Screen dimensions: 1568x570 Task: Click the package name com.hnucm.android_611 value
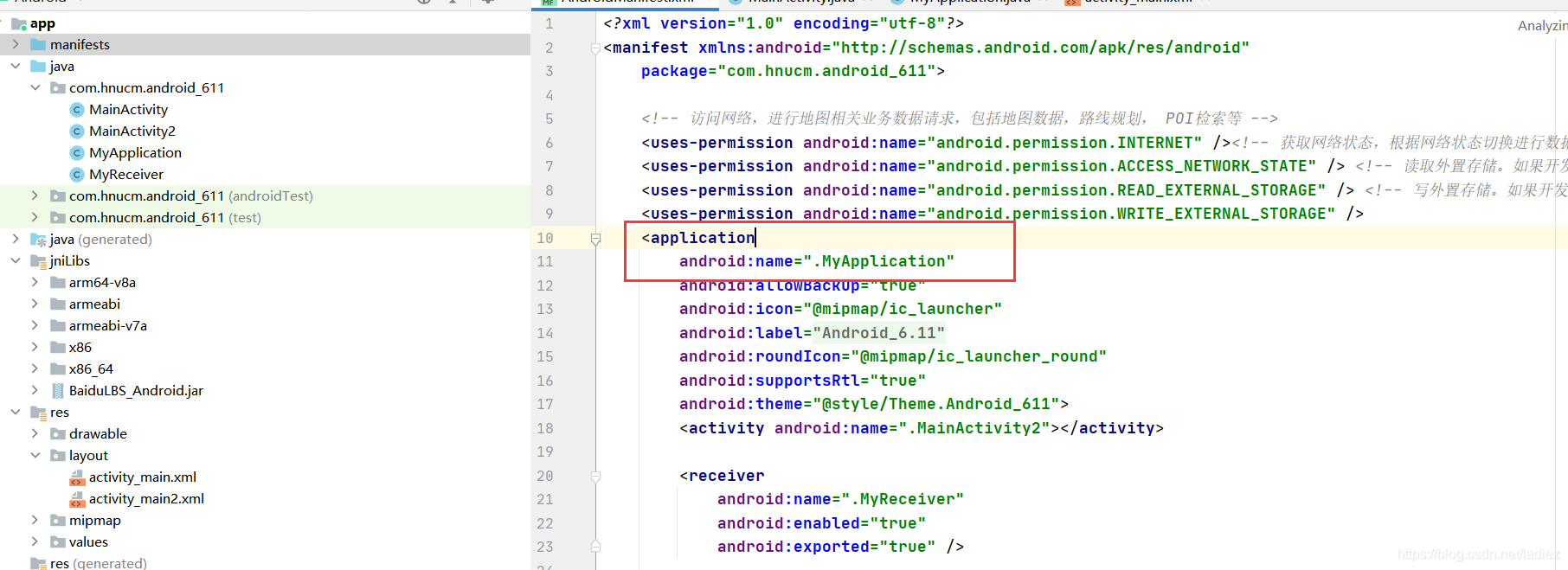coord(826,71)
